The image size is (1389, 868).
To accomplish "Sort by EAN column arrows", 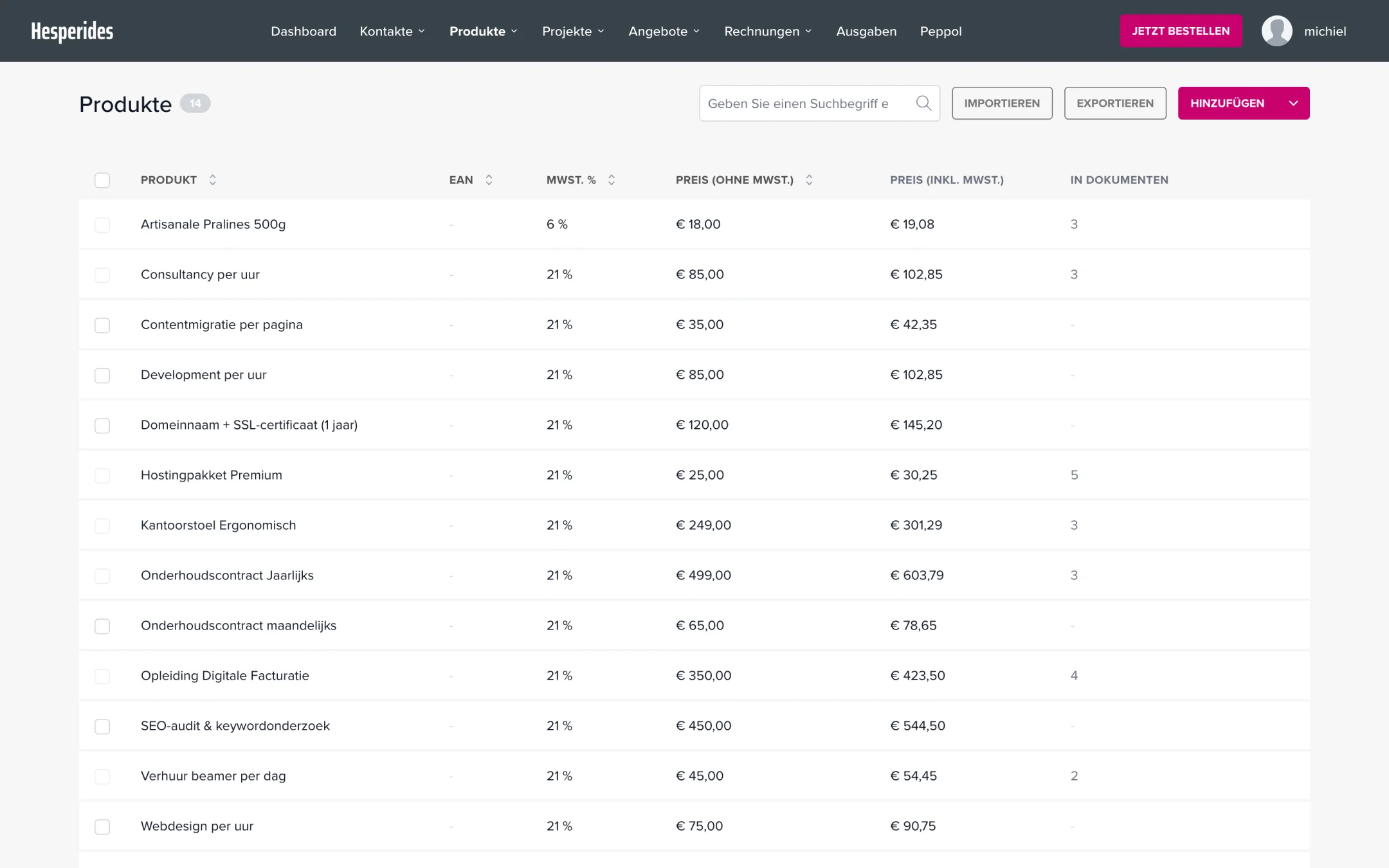I will (x=489, y=180).
